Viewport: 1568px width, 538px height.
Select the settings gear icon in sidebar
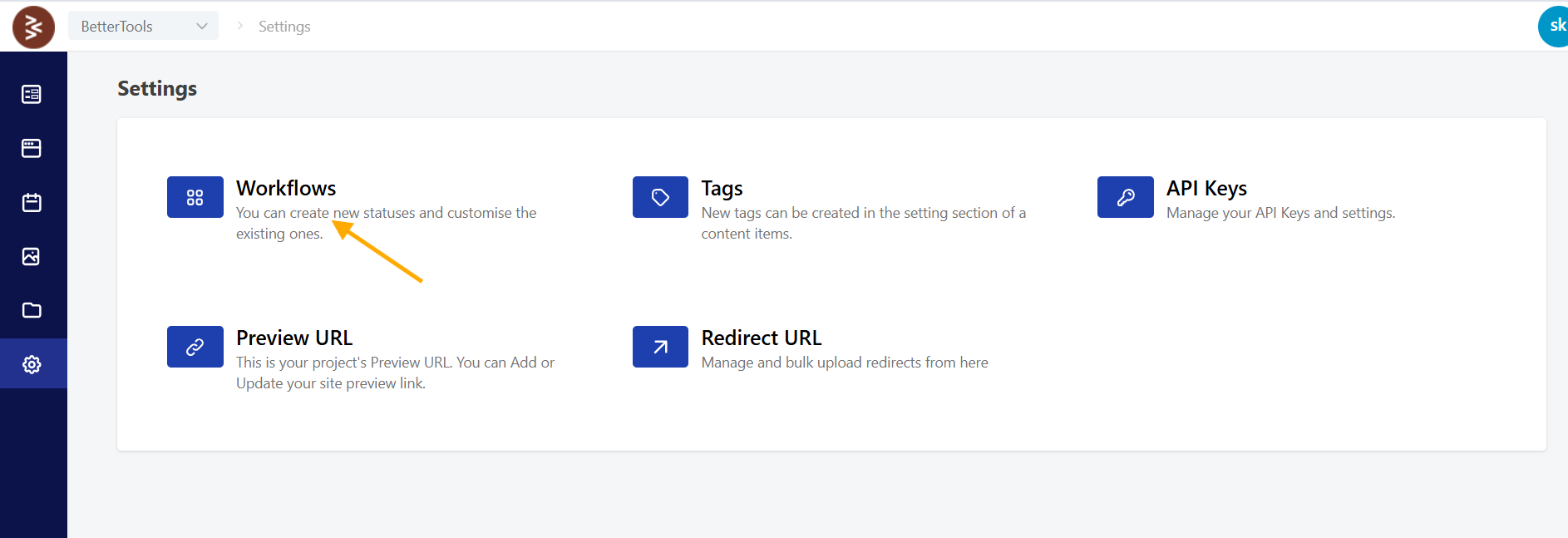point(32,364)
